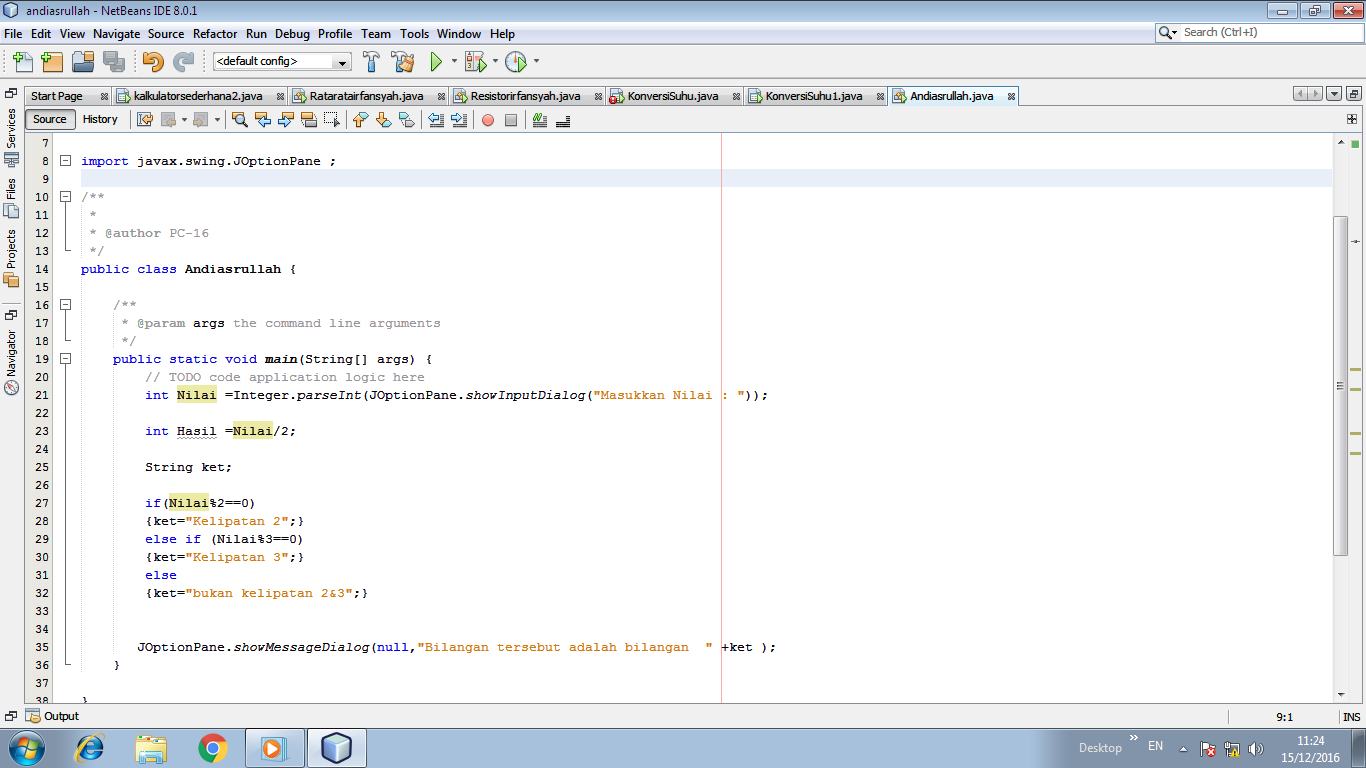Clean and Build with hammer-and-broom icon
The image size is (1366, 768).
[x=403, y=62]
